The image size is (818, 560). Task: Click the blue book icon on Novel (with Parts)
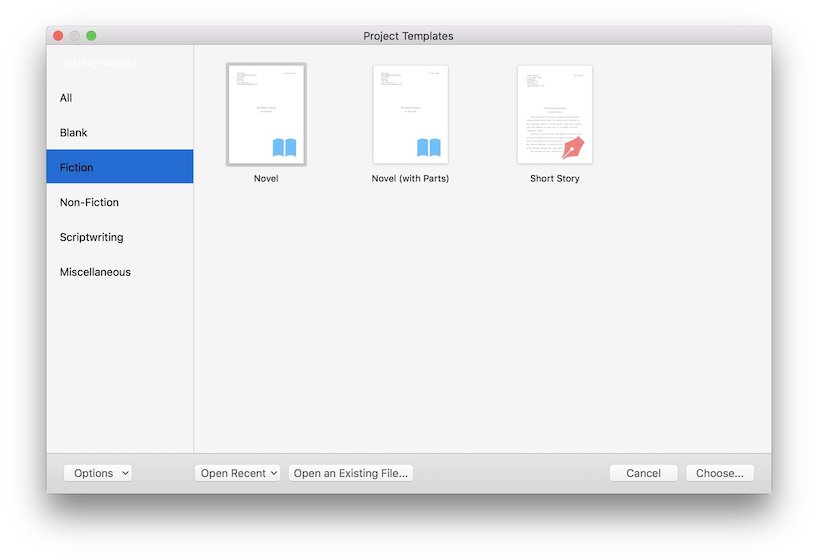pyautogui.click(x=429, y=148)
